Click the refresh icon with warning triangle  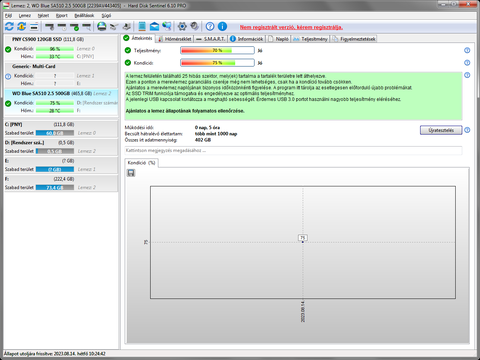click(21, 26)
